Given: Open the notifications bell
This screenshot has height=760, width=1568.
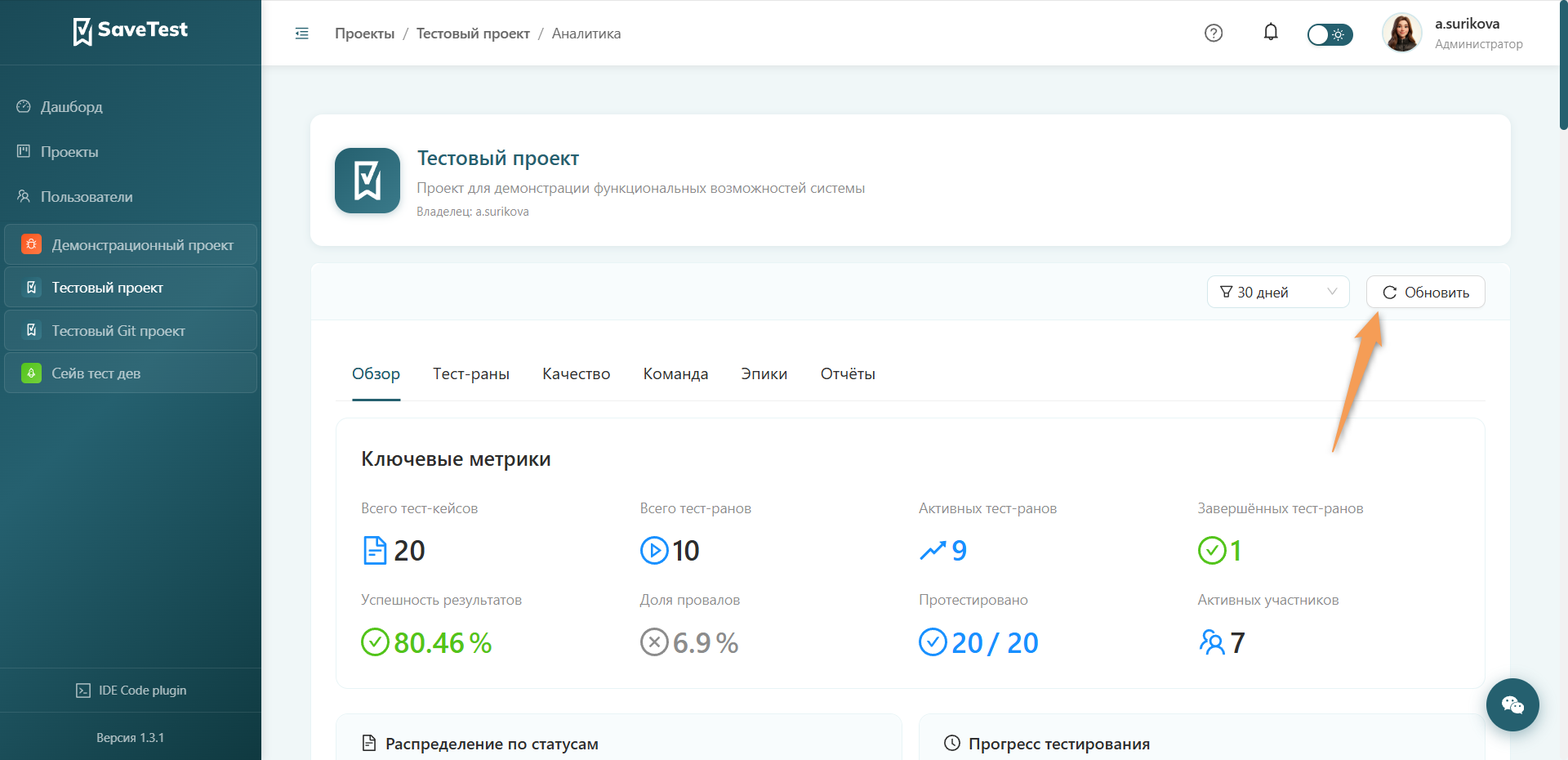Looking at the screenshot, I should (1271, 32).
